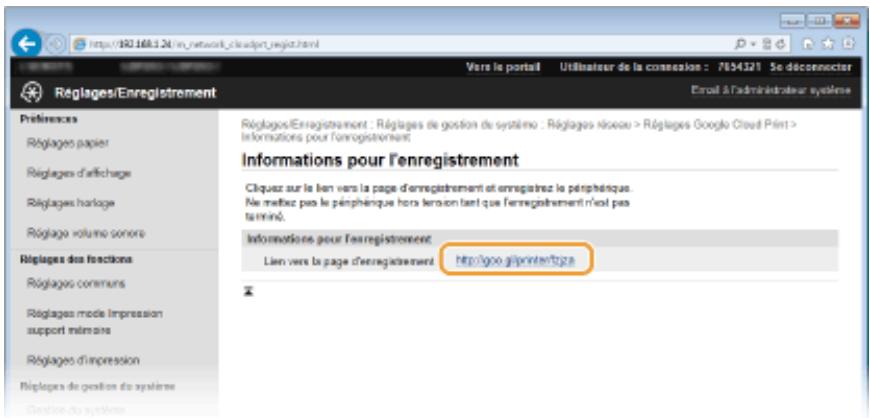Click the Lien vers la page d'enregistrement label
870x418 pixels.
[x=349, y=261]
